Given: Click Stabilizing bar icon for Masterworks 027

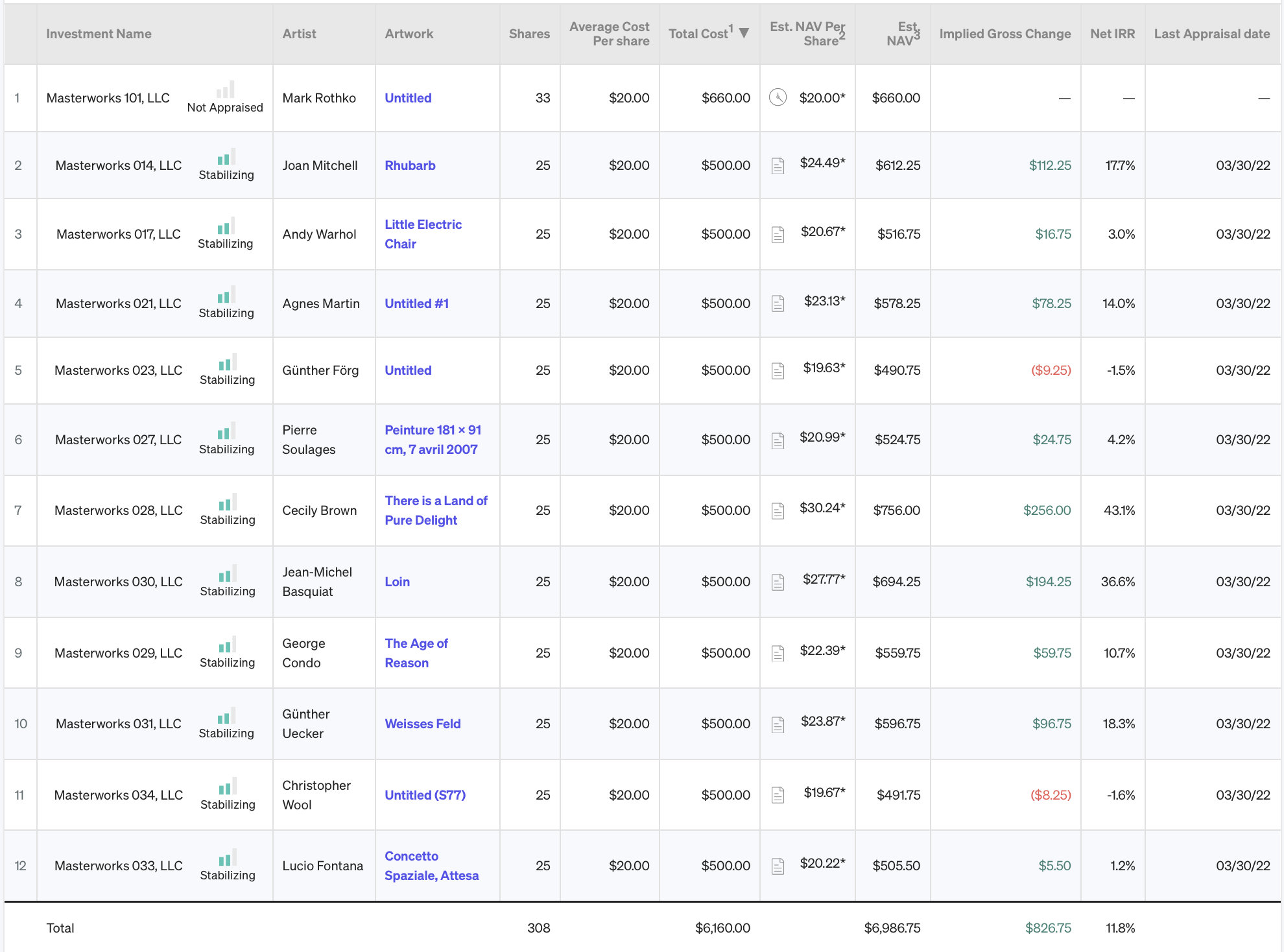Looking at the screenshot, I should (226, 431).
